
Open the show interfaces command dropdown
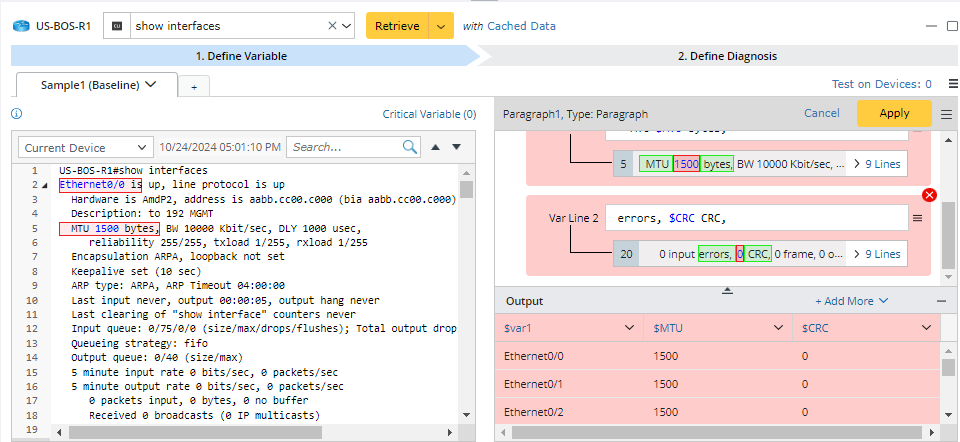(x=346, y=26)
